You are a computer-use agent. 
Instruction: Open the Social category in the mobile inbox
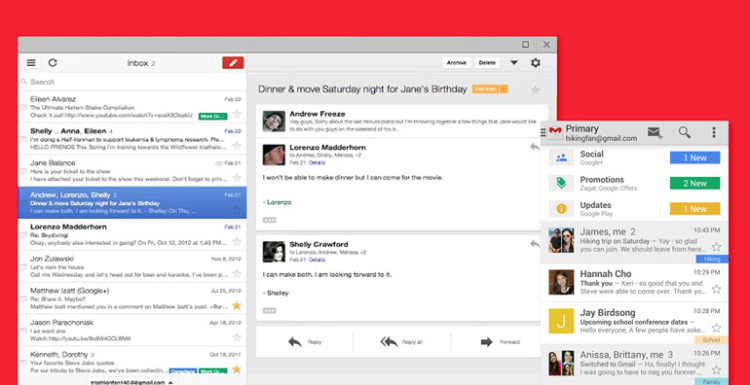634,158
